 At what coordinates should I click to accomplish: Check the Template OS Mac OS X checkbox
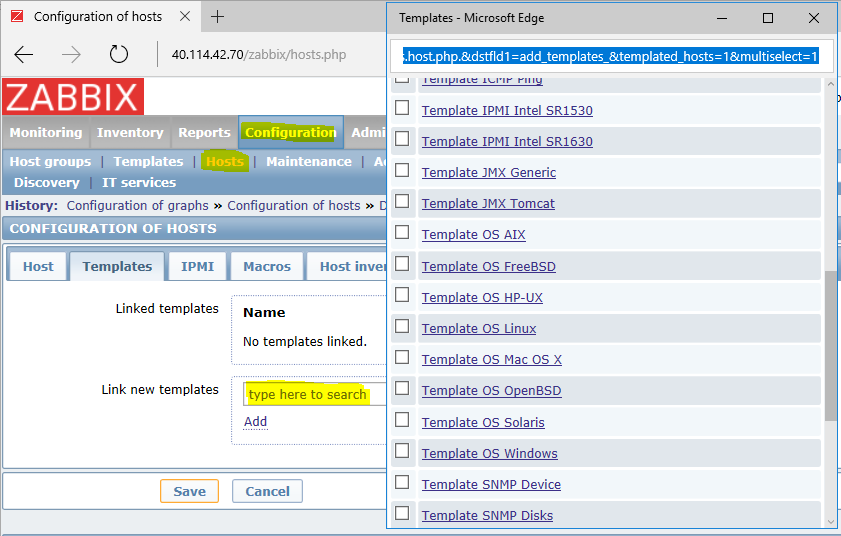(x=402, y=357)
